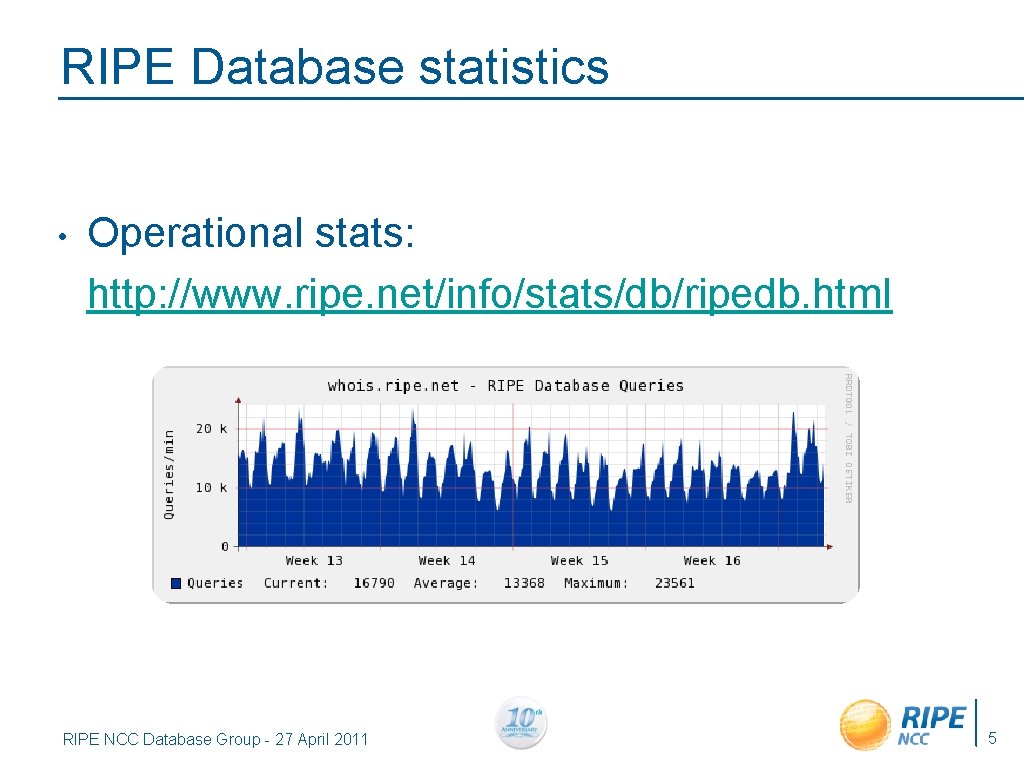Select the 10th Anniversary badge icon
This screenshot has width=1024, height=768.
(x=520, y=723)
